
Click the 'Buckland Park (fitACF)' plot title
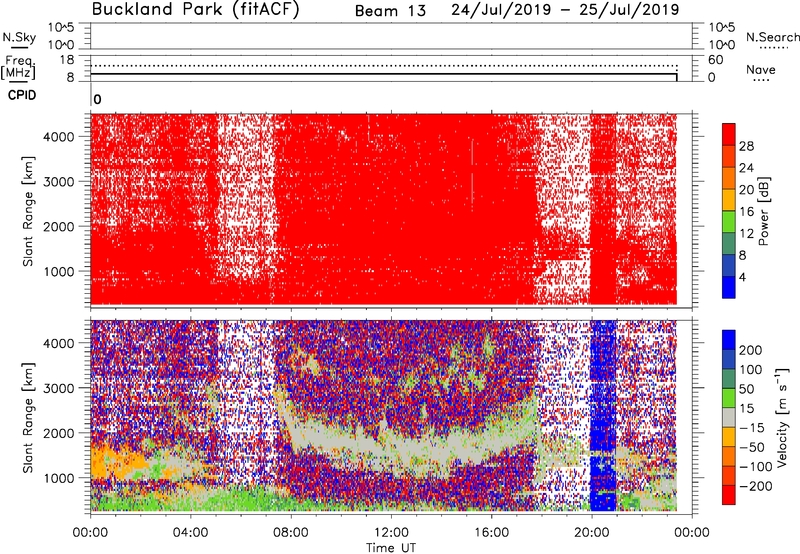pyautogui.click(x=195, y=10)
